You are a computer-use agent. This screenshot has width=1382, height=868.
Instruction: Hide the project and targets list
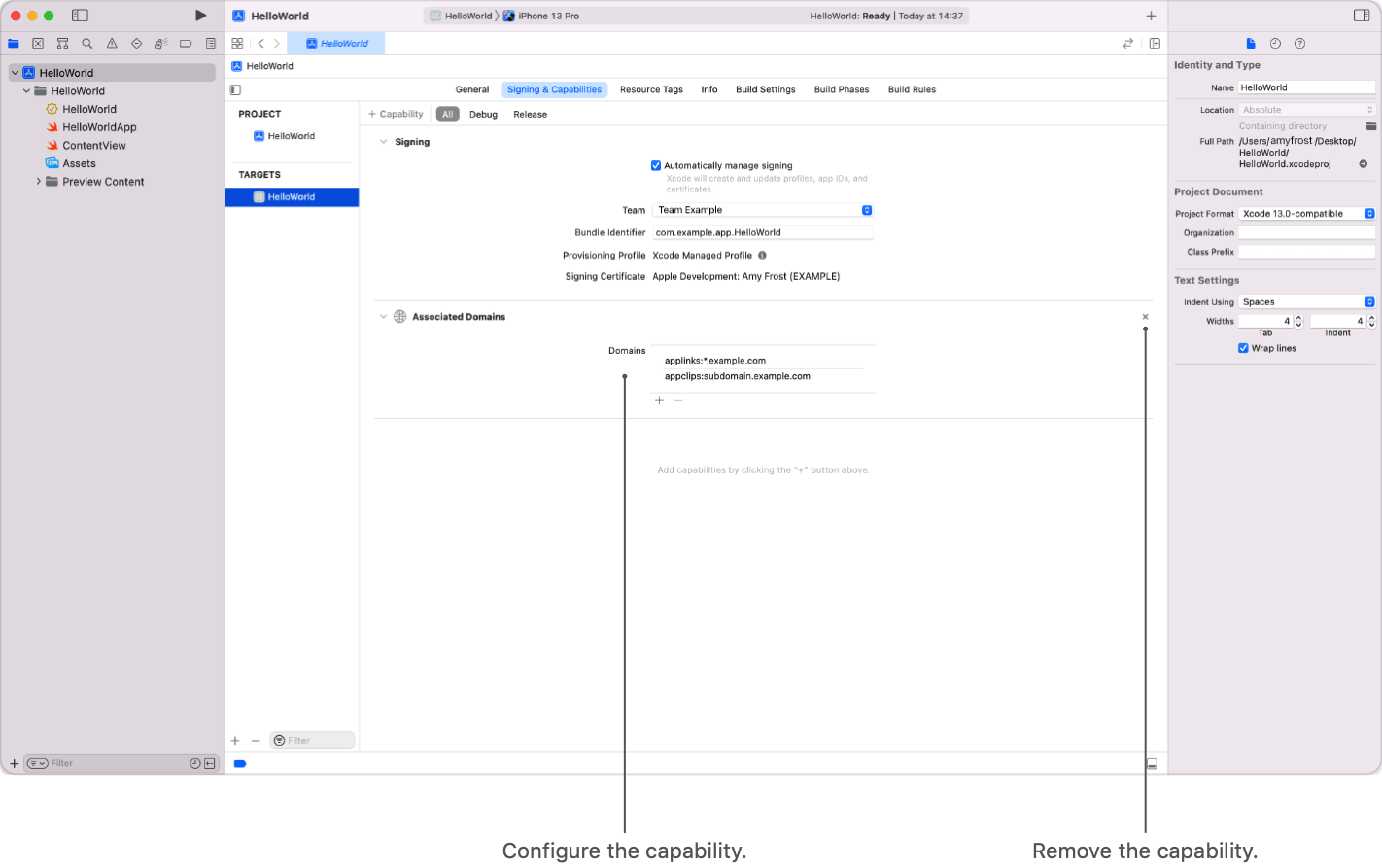[235, 89]
